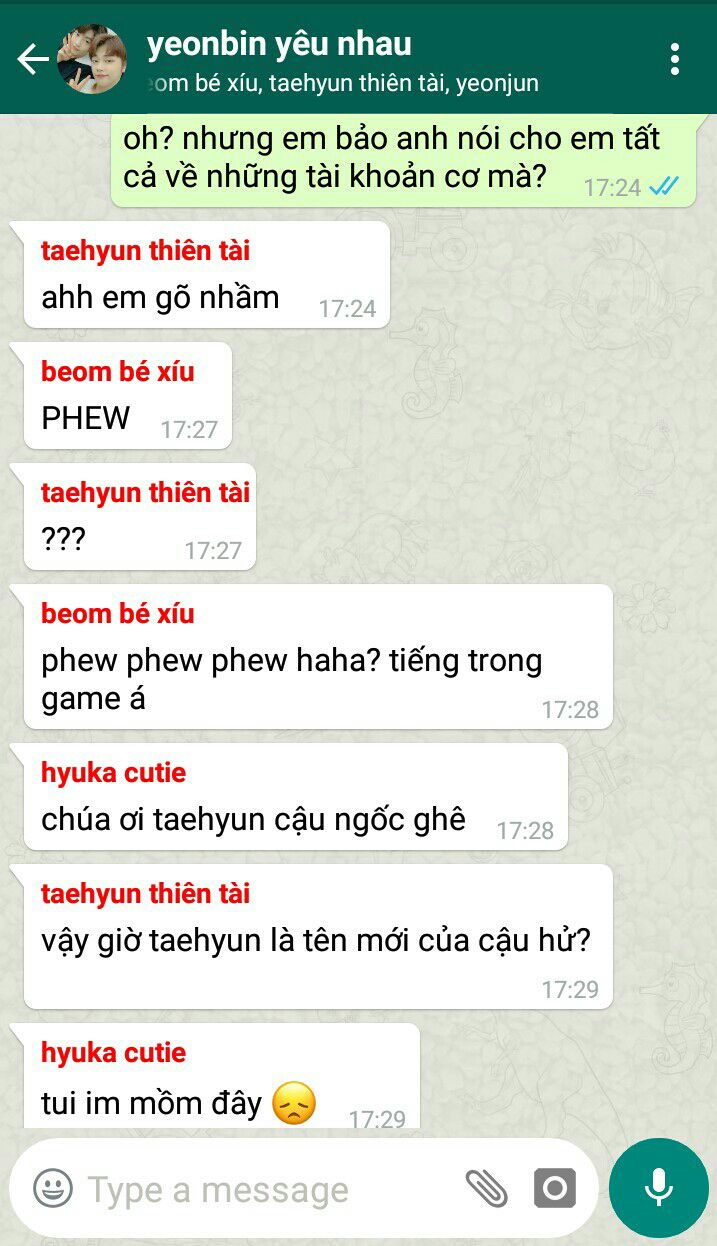Select the 'vậy giờ taehyun là tên mới' message
This screenshot has width=717, height=1246.
pos(317,936)
